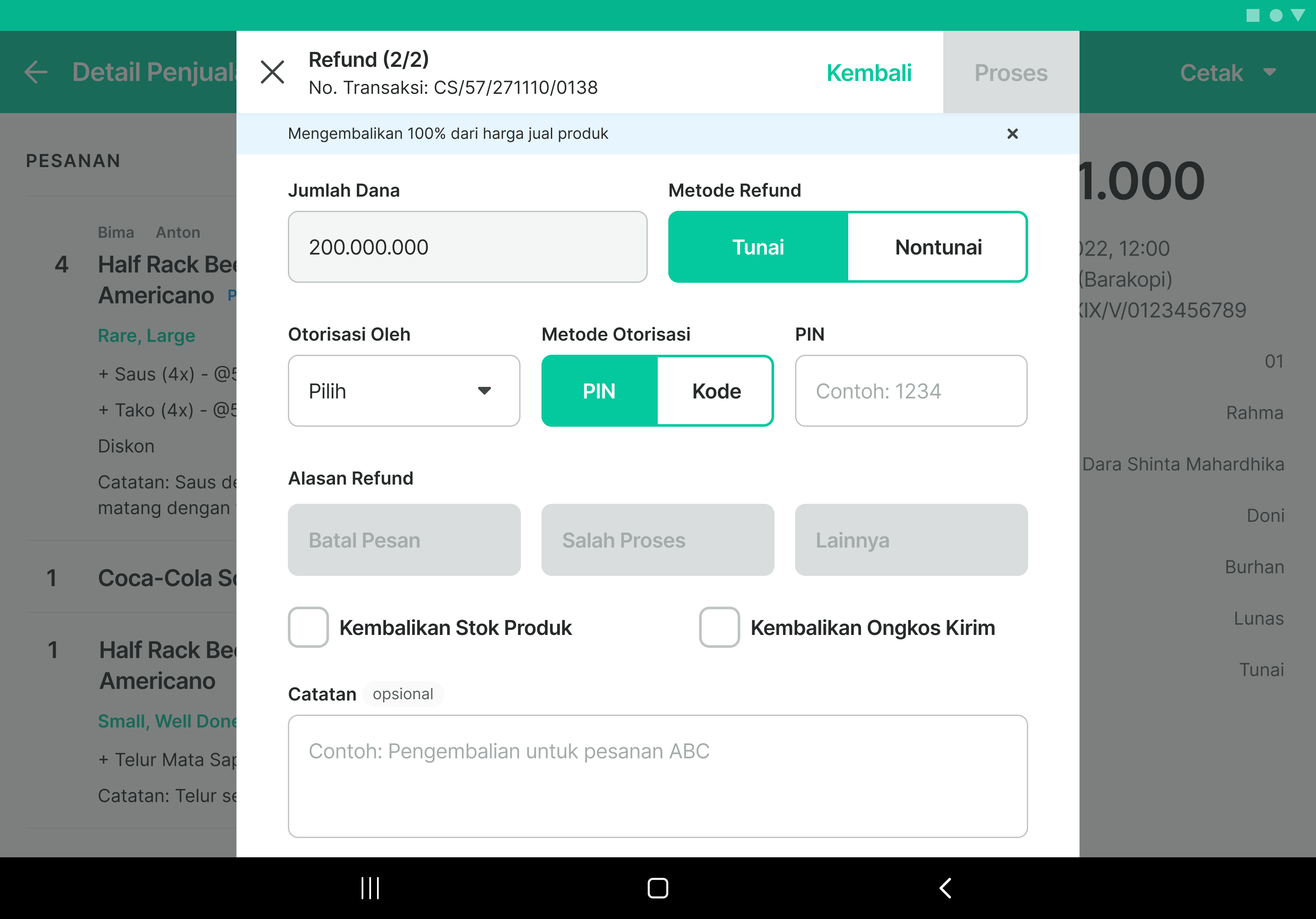Screen dimensions: 1316x919
Task: Switch Metode Refund to Nontunai
Action: [938, 246]
